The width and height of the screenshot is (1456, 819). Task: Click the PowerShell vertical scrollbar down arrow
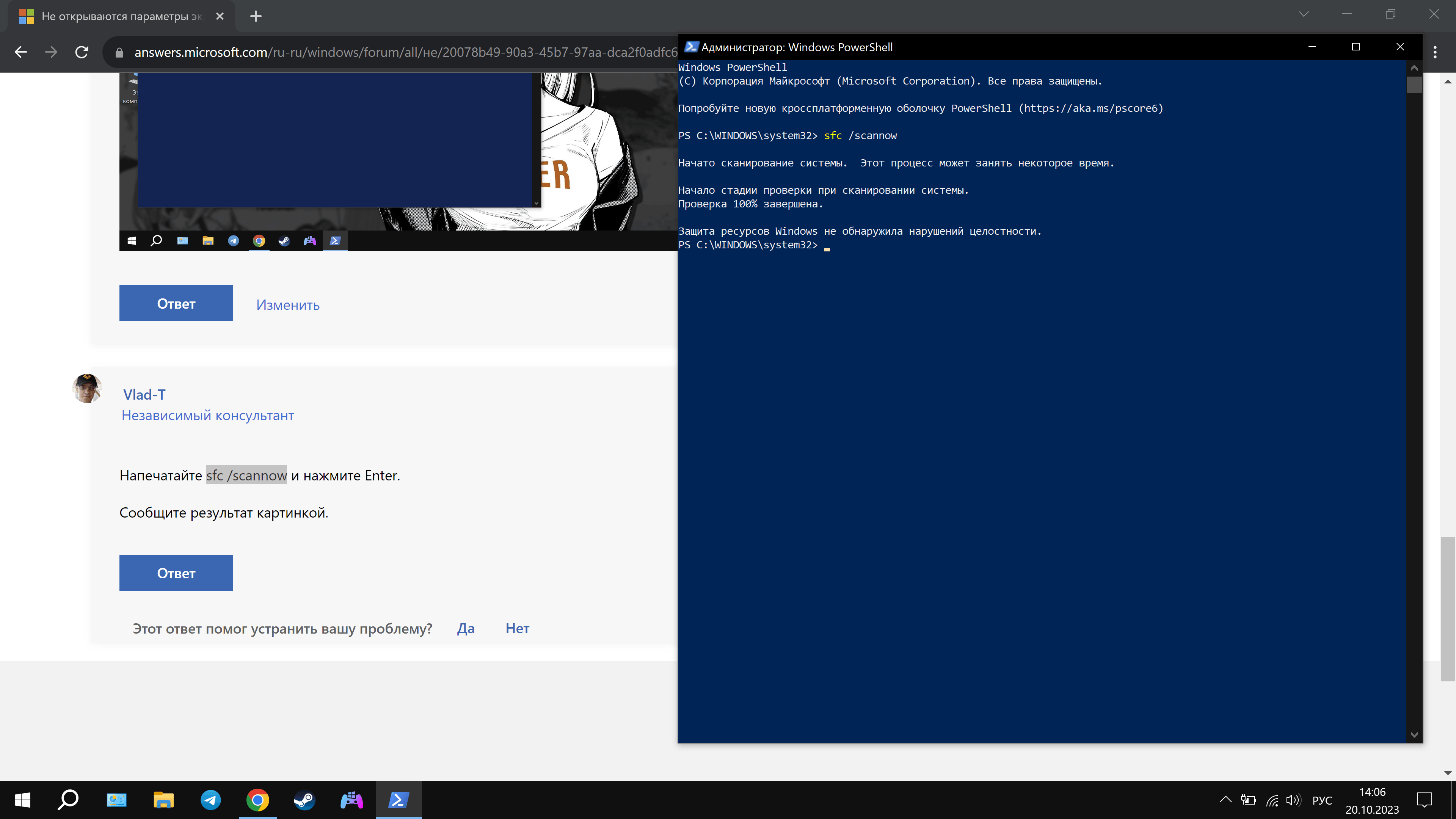coord(1414,735)
